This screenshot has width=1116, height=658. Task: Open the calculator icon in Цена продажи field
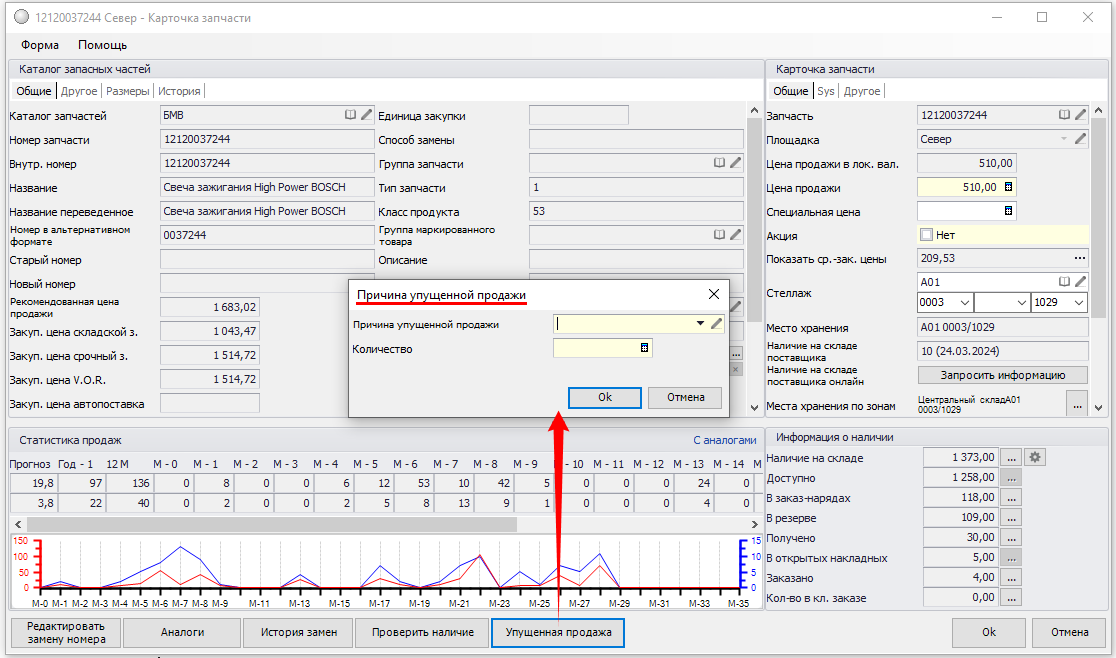tap(1008, 187)
